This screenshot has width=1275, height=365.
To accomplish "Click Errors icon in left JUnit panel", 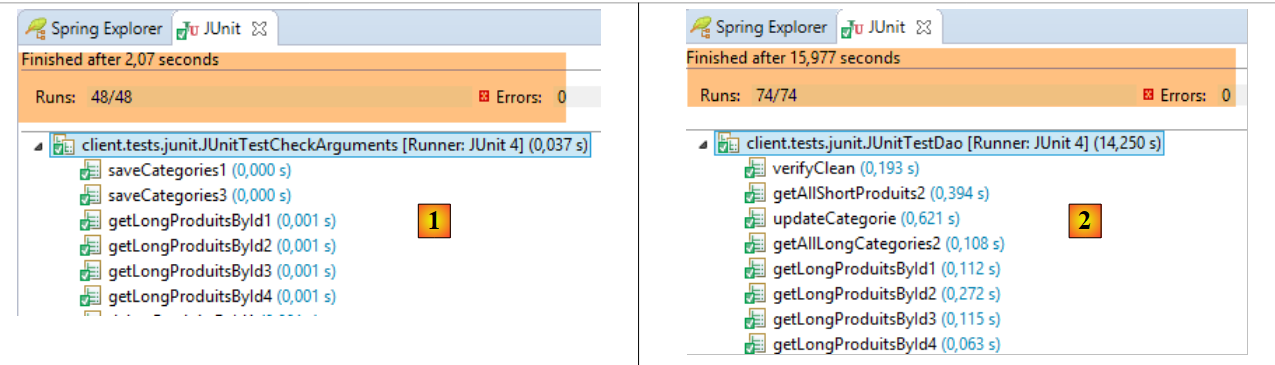I will pos(485,97).
